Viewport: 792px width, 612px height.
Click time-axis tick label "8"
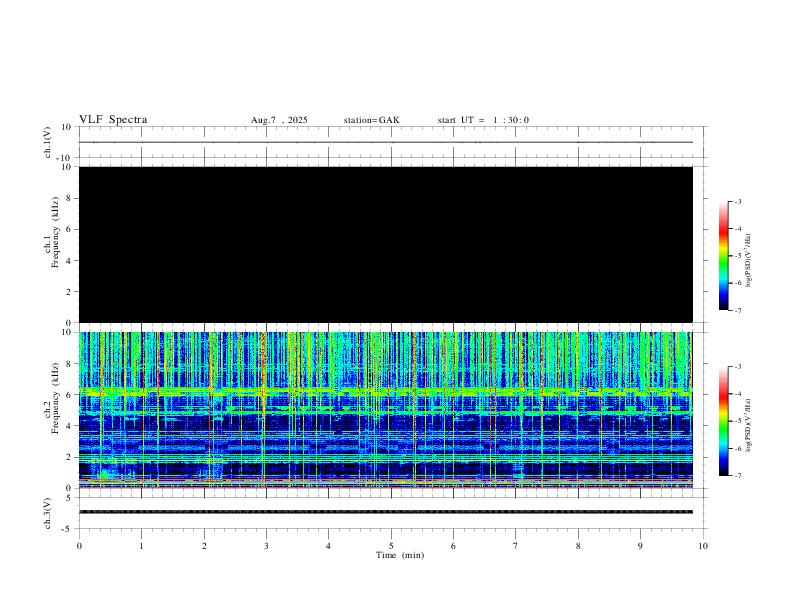click(x=578, y=546)
